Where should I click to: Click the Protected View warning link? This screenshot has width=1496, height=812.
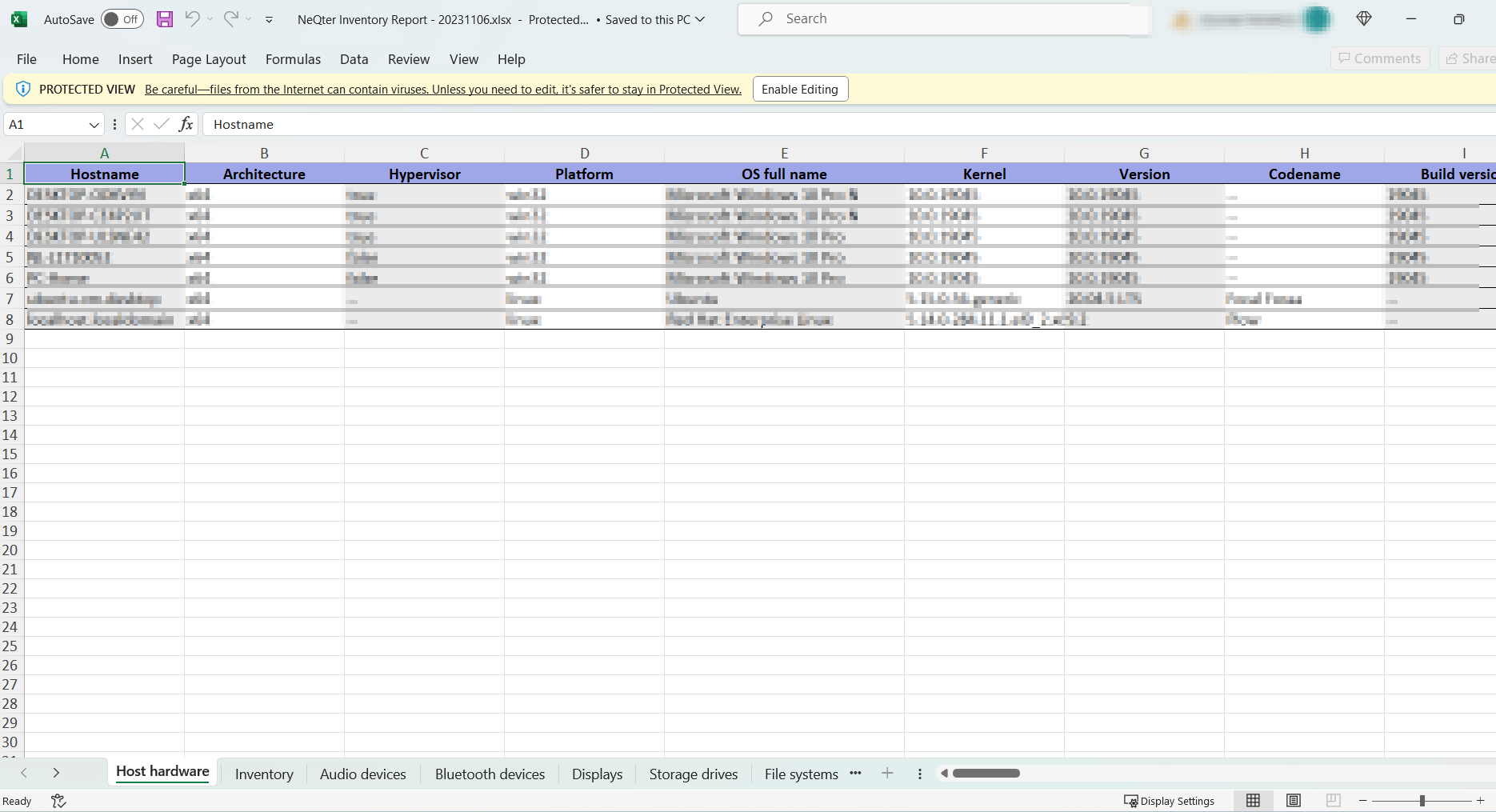point(443,90)
